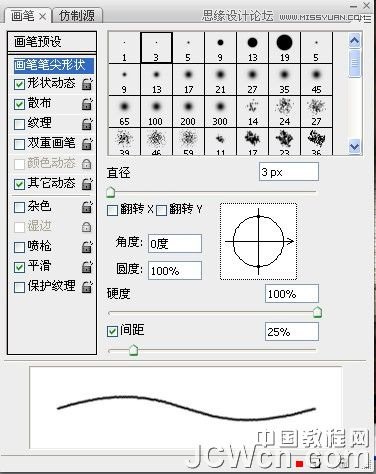
Task: Click the 直径 slider handle
Action: pos(110,192)
